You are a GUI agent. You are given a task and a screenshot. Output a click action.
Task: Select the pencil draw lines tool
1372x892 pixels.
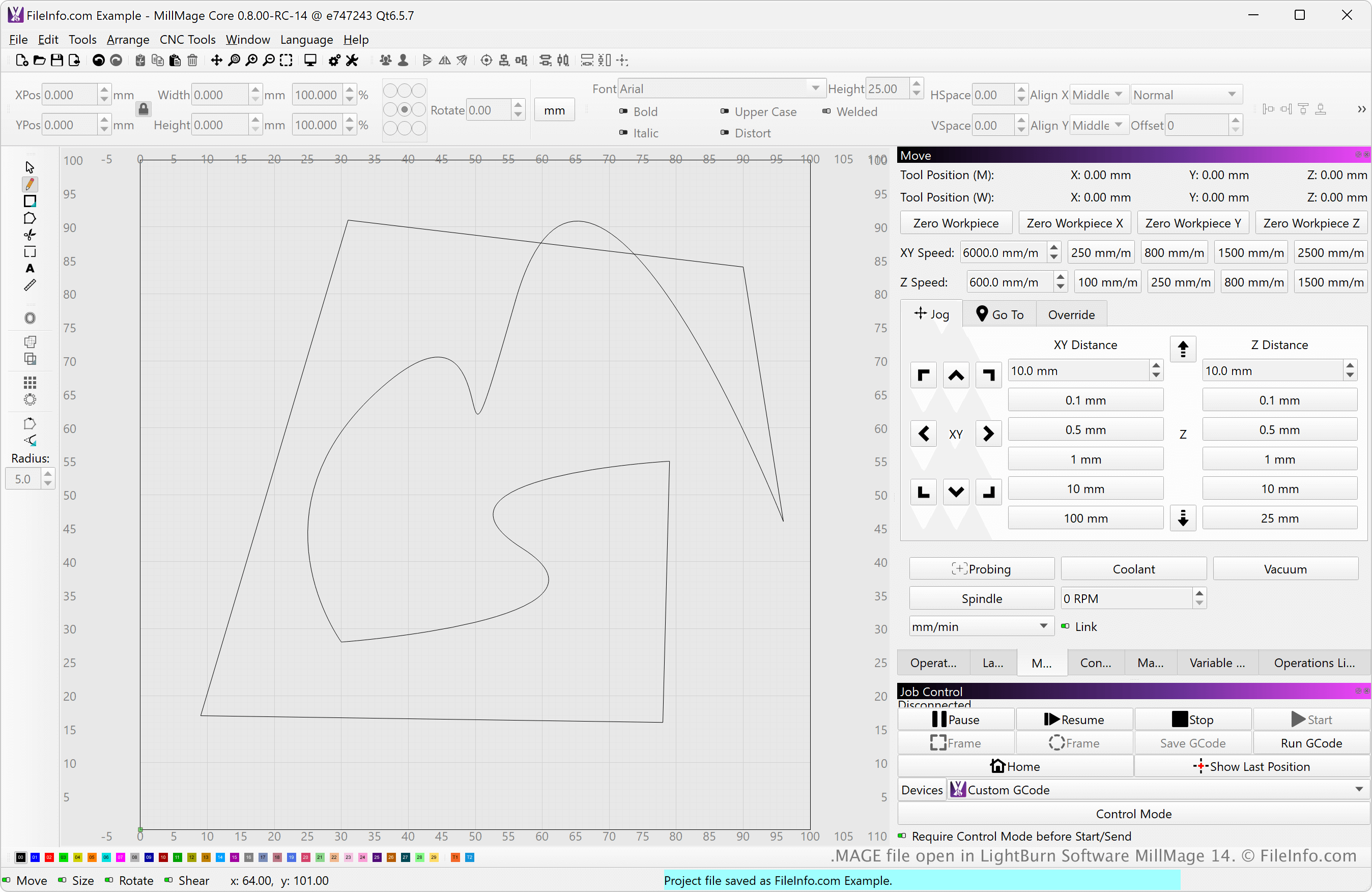point(30,184)
